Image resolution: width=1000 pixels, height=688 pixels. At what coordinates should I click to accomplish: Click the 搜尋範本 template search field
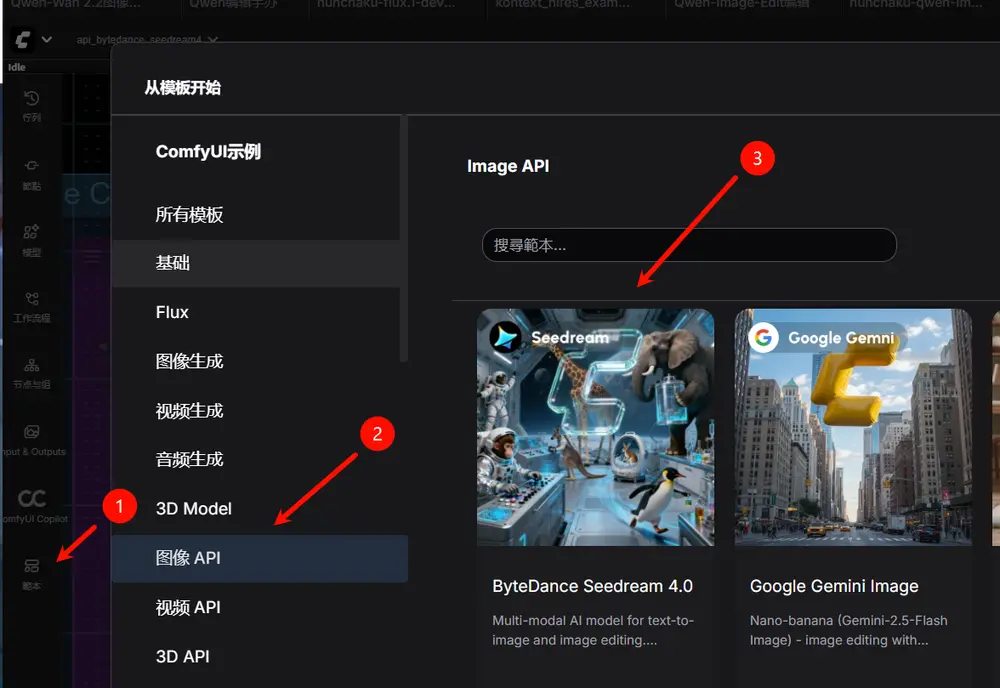pyautogui.click(x=689, y=245)
